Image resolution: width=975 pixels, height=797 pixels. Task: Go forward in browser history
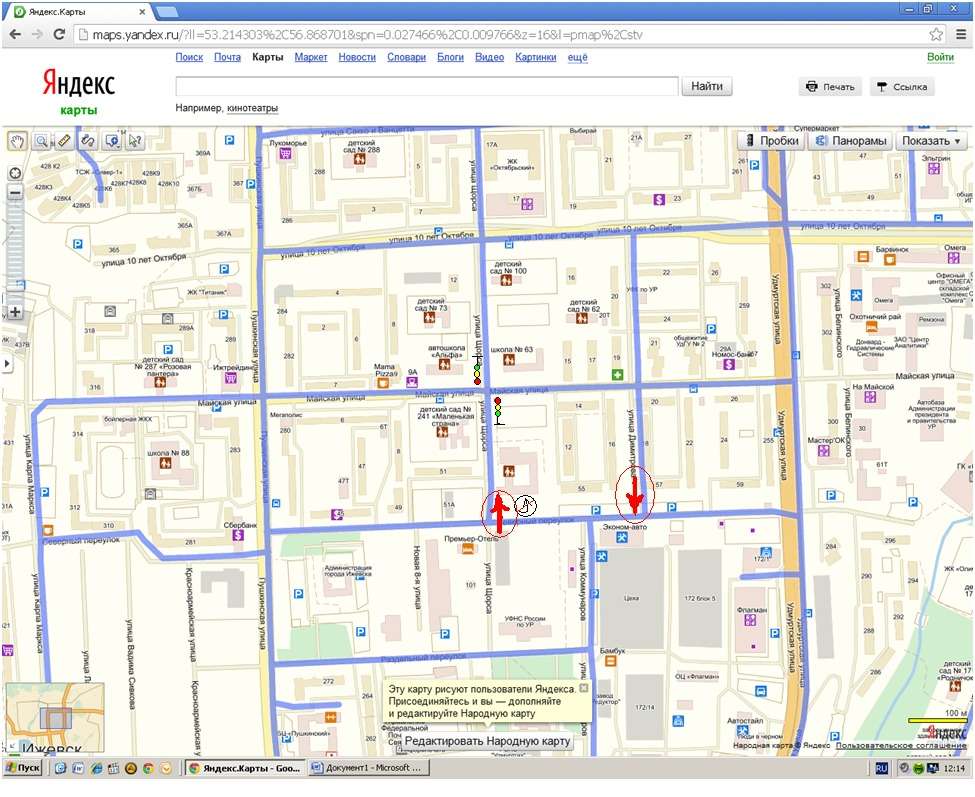[x=37, y=35]
